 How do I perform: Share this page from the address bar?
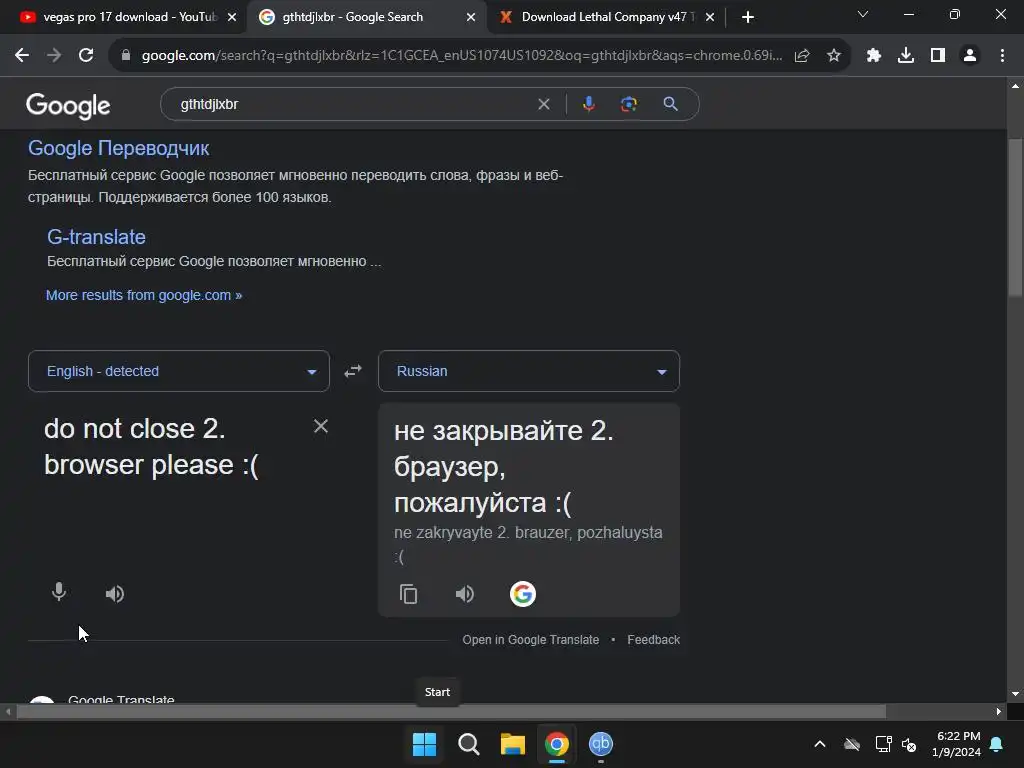click(802, 56)
